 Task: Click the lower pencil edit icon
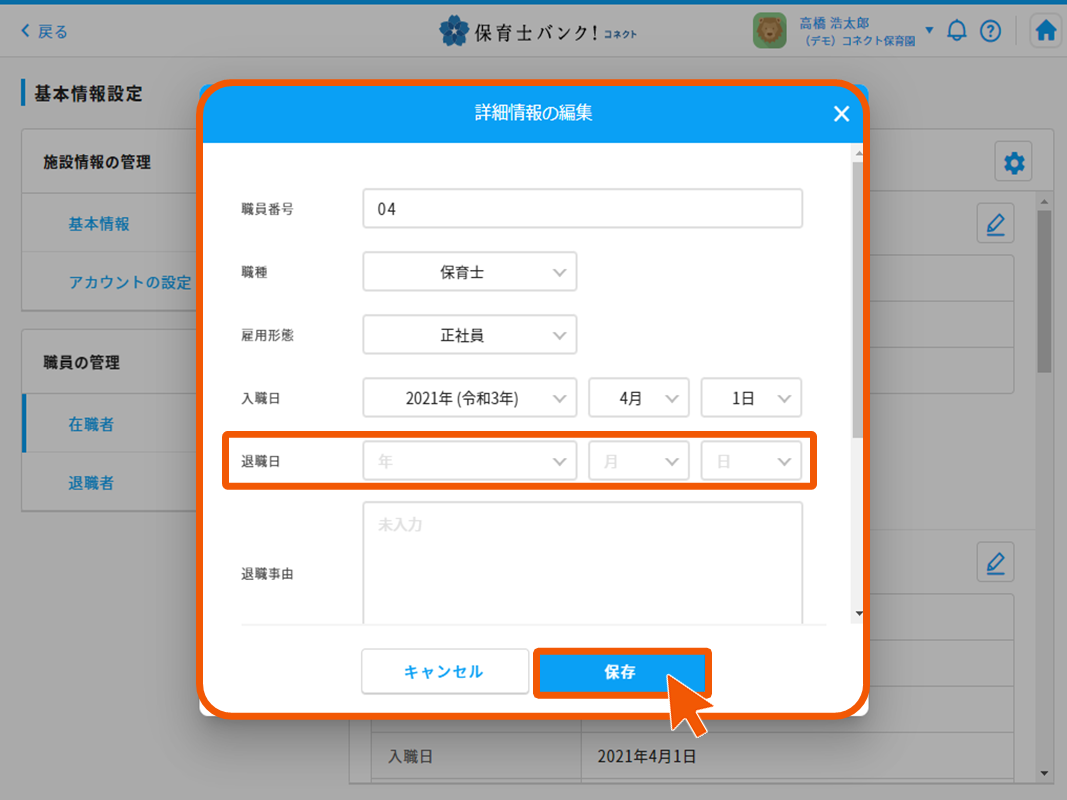[x=995, y=563]
